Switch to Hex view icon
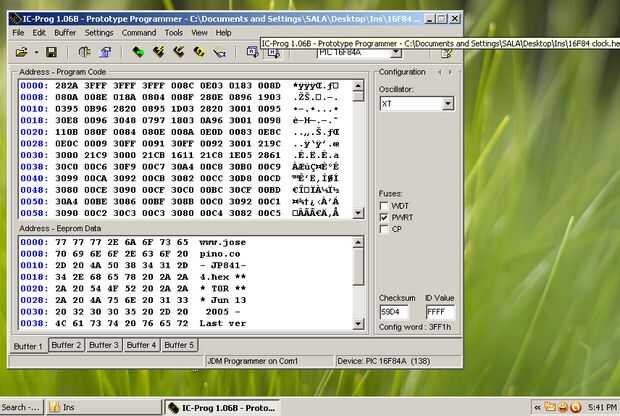 click(x=274, y=53)
